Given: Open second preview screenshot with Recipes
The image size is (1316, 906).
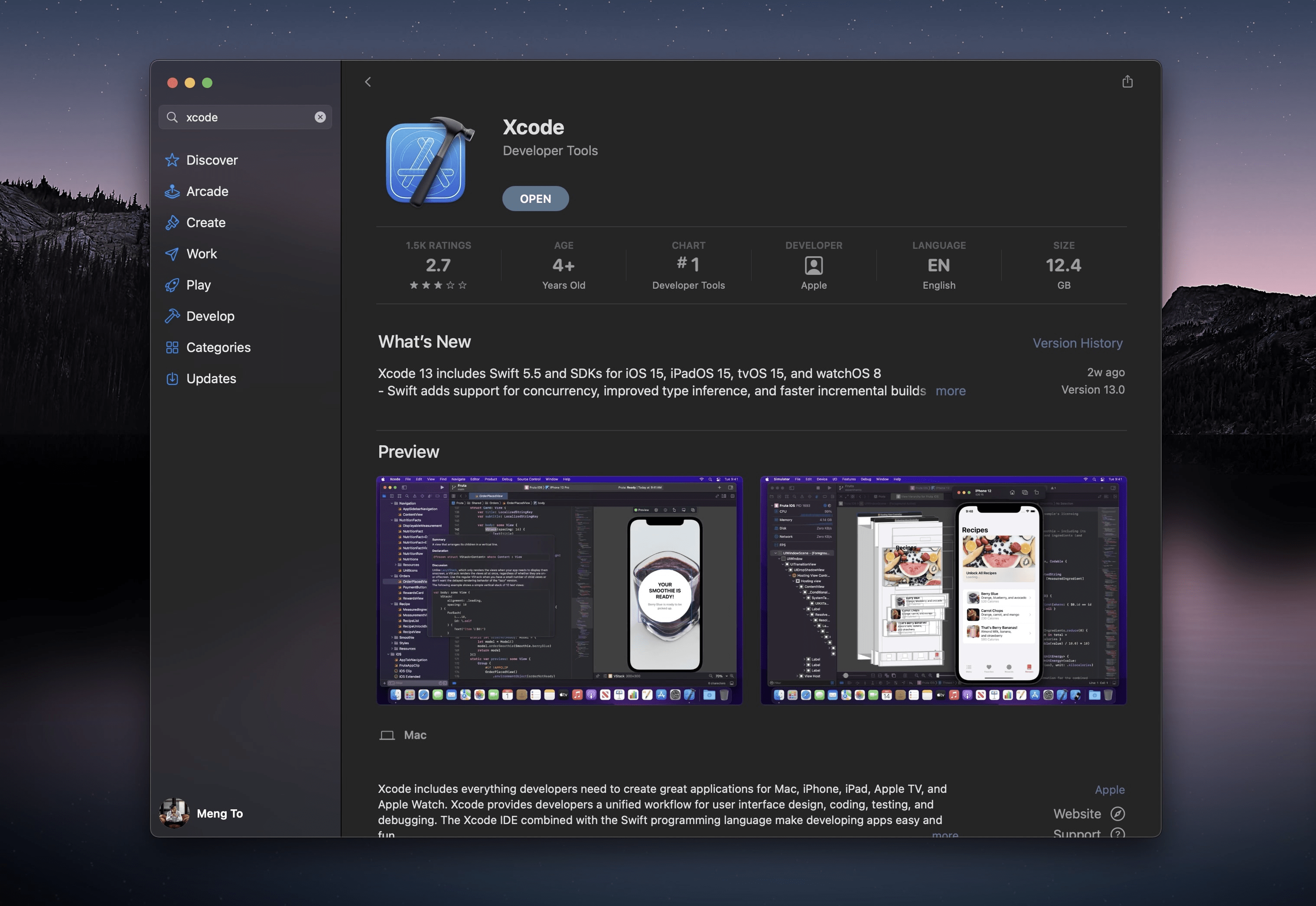Looking at the screenshot, I should [943, 590].
